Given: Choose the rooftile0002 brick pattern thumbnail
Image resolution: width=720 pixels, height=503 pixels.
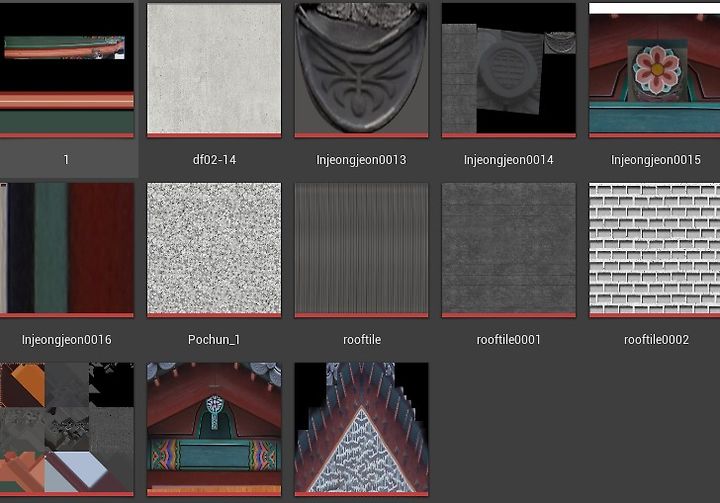Looking at the screenshot, I should [655, 250].
